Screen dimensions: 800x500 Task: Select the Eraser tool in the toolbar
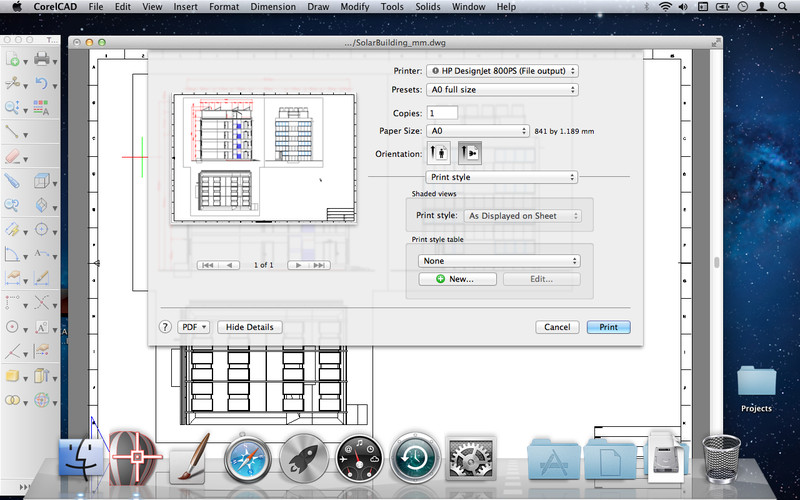point(13,156)
